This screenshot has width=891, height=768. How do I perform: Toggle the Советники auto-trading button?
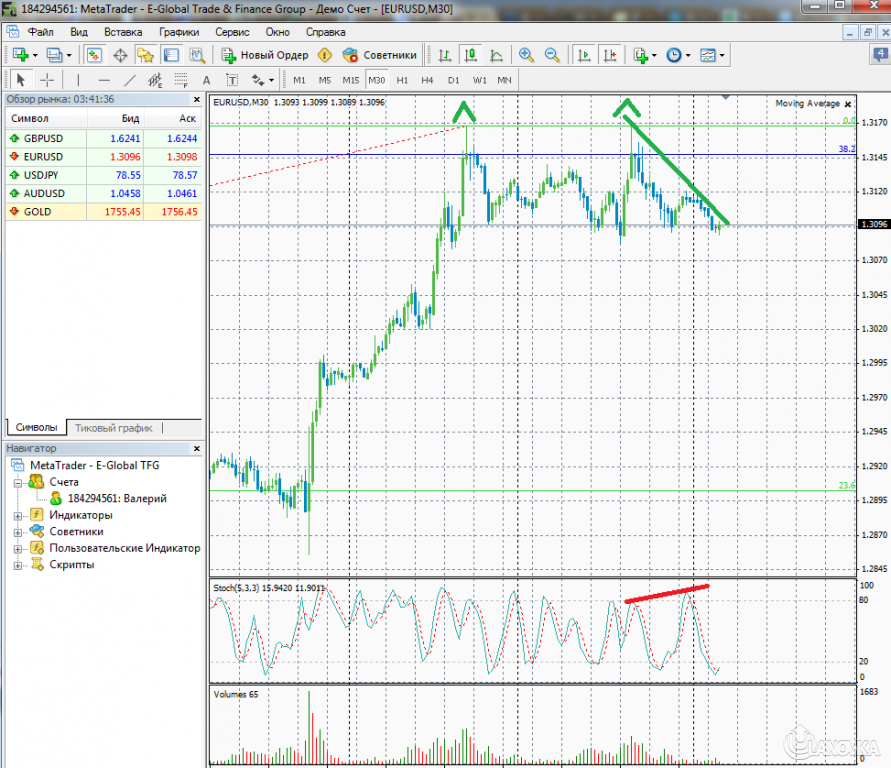[x=379, y=55]
